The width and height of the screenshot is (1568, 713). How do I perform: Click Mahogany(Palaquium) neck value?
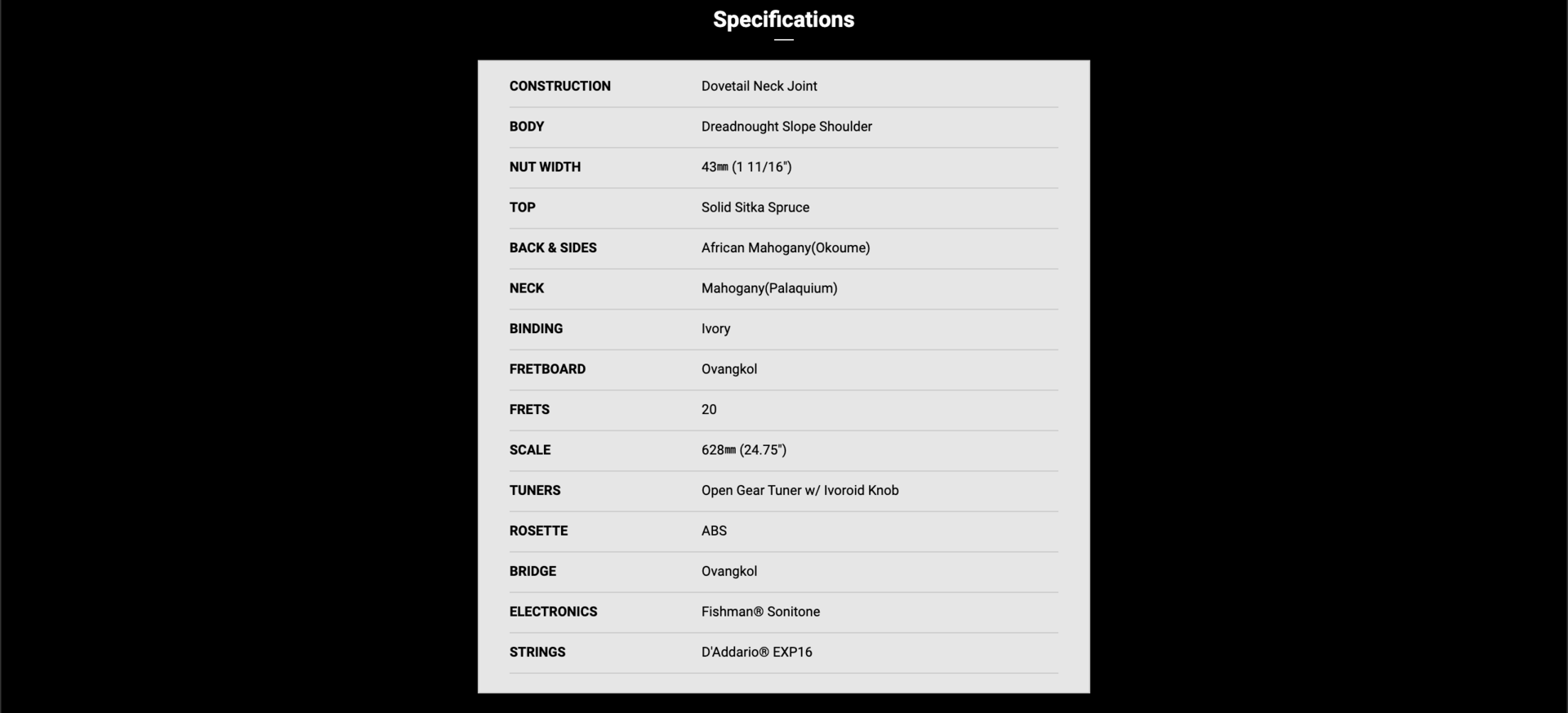769,288
